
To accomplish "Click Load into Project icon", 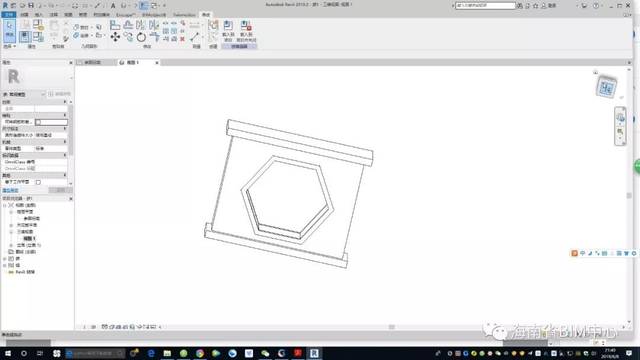I will click(228, 30).
